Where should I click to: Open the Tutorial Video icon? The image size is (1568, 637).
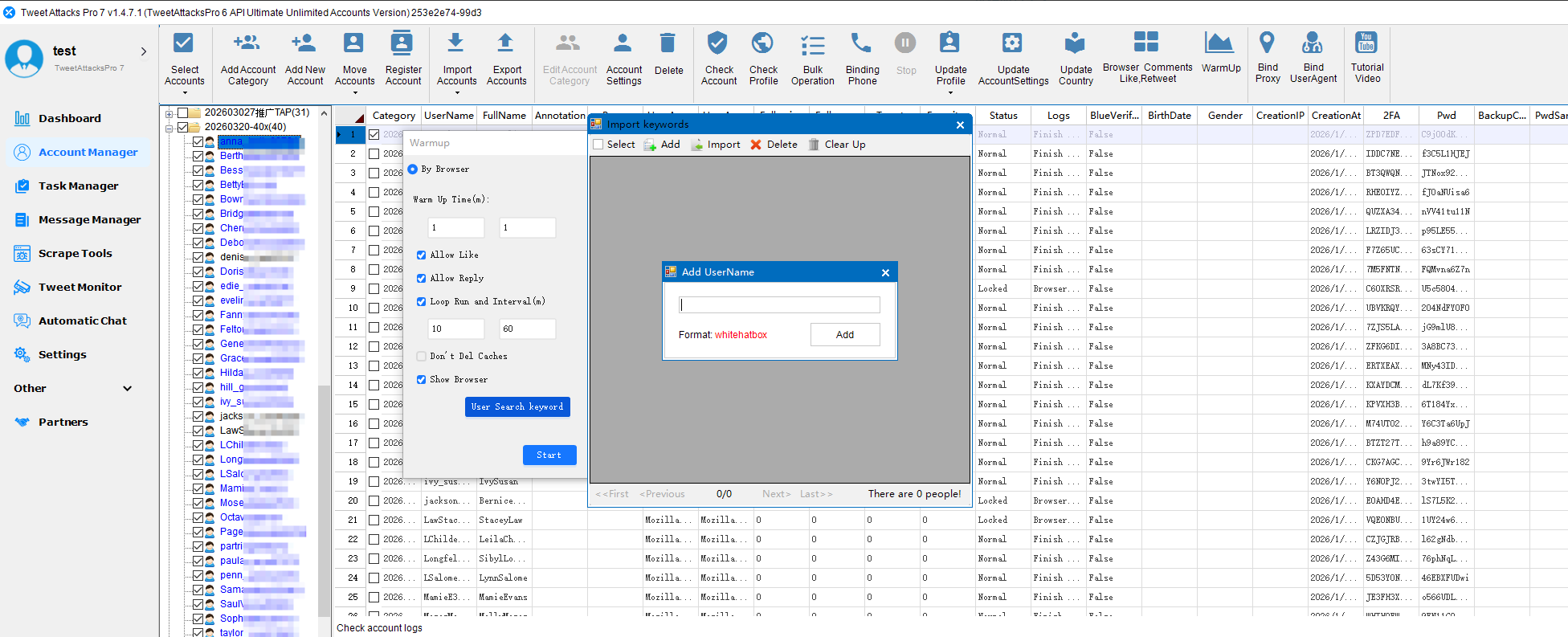coord(1366,43)
